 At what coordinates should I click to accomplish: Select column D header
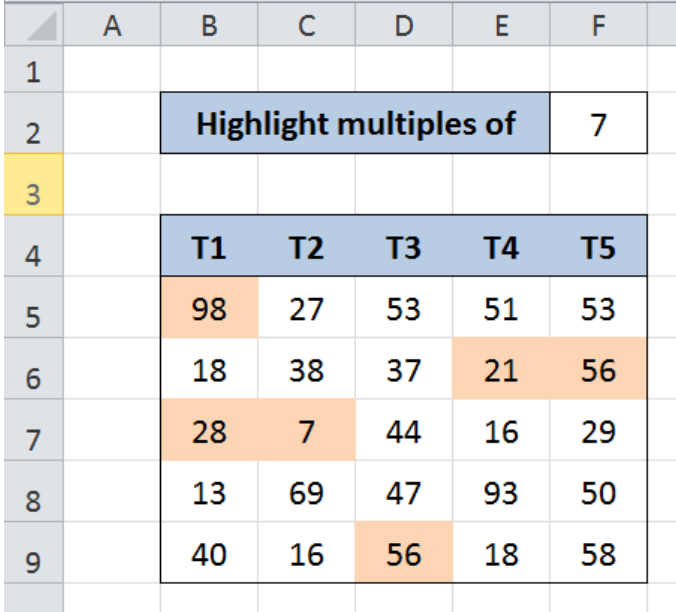pos(404,25)
